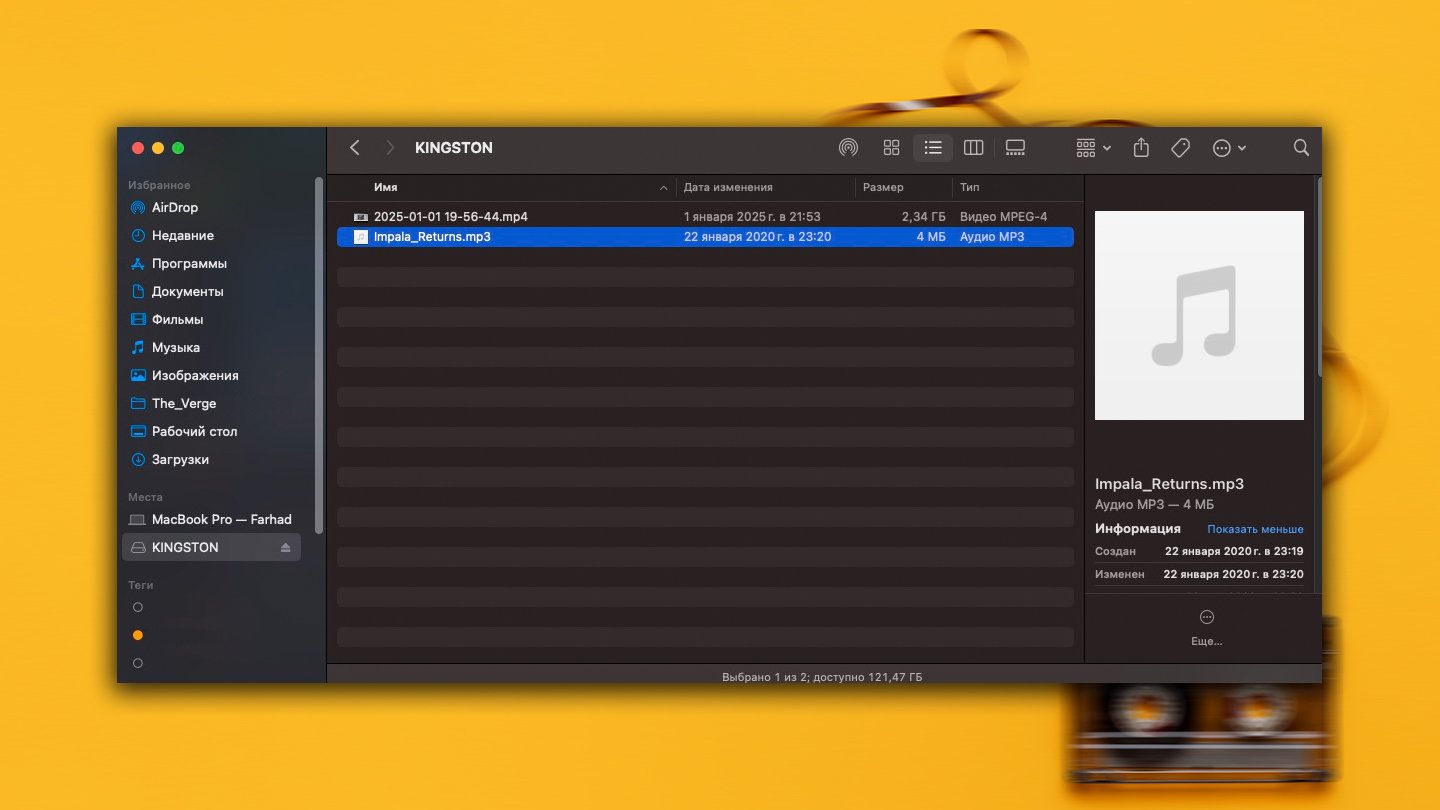
Task: Switch to column view
Action: point(973,148)
